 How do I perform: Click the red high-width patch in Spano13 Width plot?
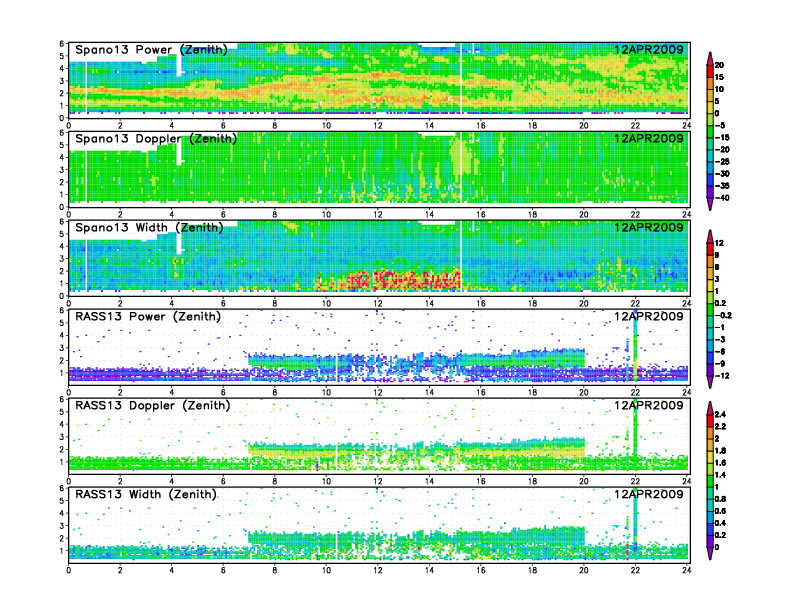point(404,280)
